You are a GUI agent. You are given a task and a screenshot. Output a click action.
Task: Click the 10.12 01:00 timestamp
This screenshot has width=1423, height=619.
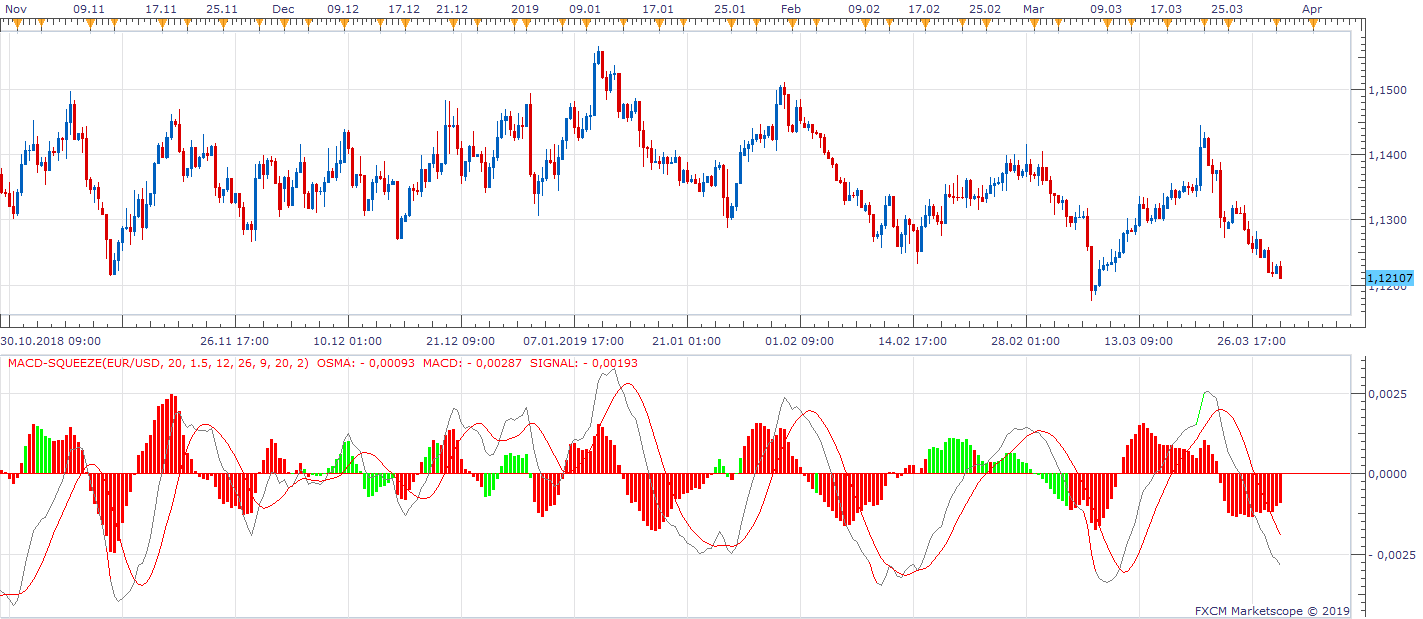pos(347,341)
